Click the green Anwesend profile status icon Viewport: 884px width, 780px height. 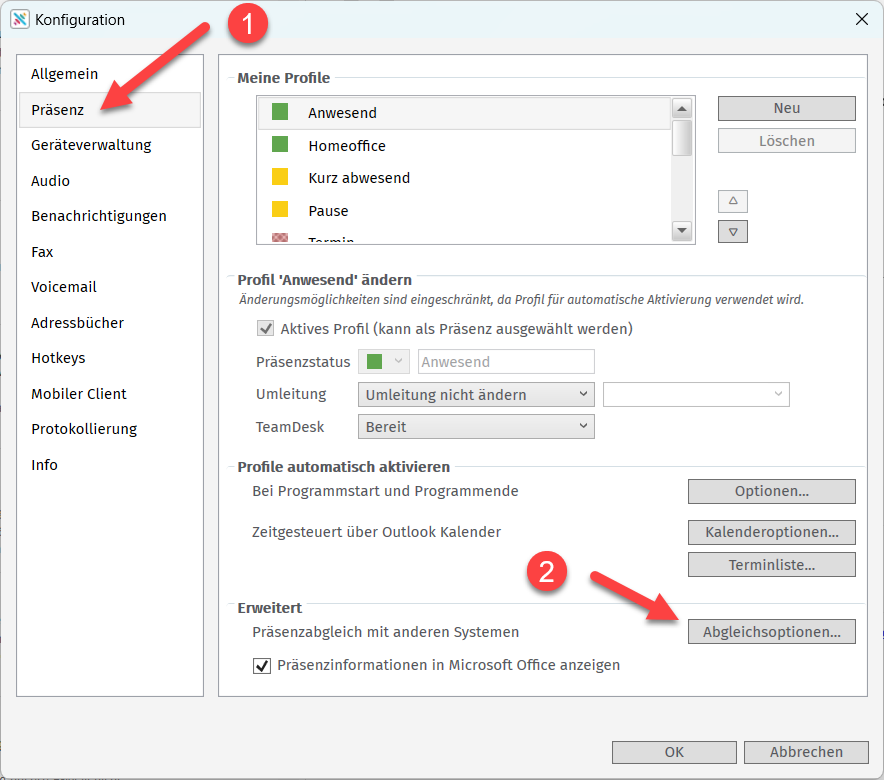[280, 113]
